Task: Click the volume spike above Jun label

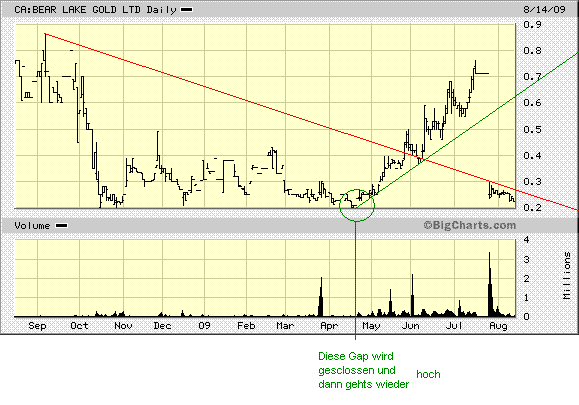Action: 412,295
